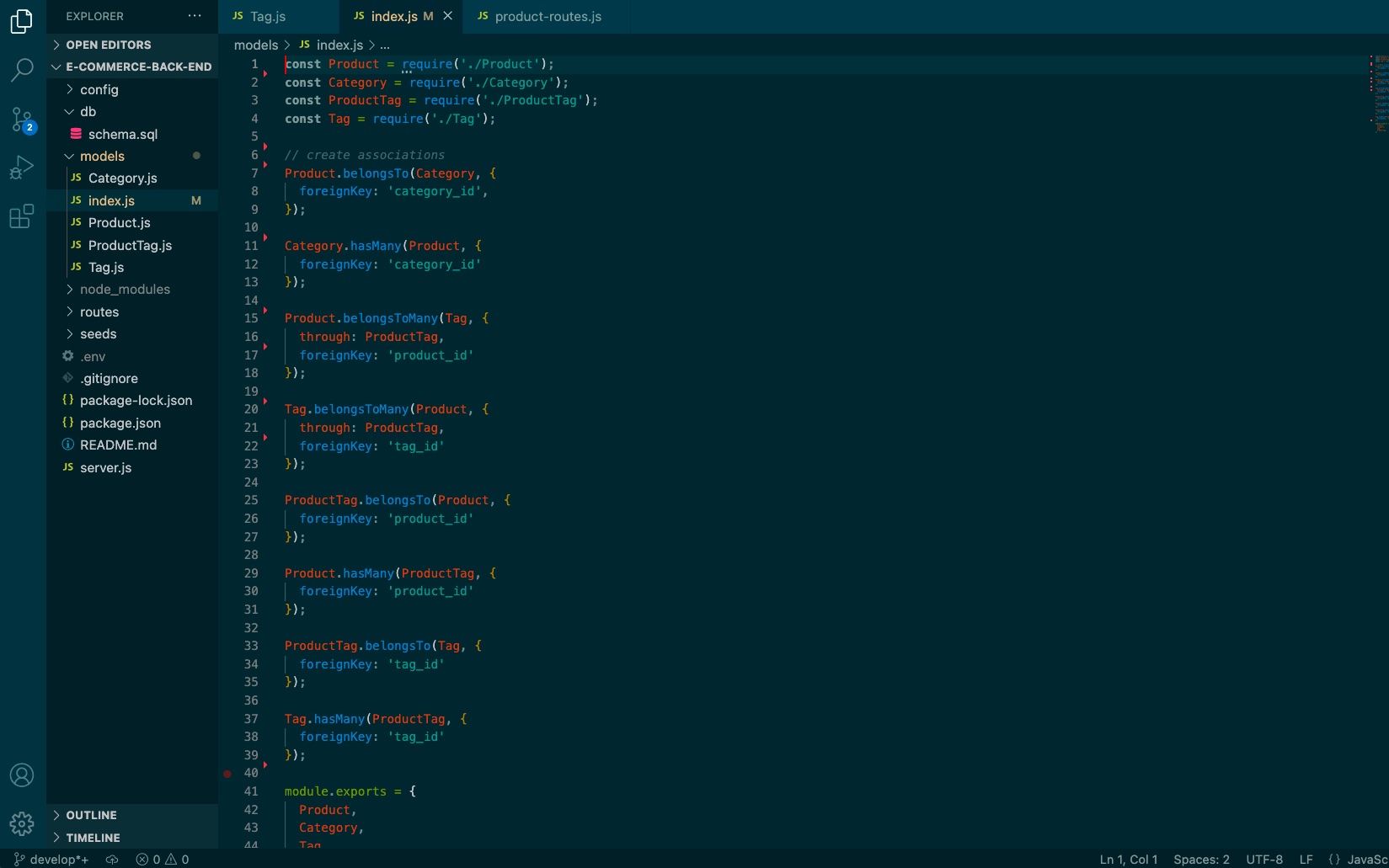Expand the routes folder
This screenshot has width=1389, height=868.
132,312
